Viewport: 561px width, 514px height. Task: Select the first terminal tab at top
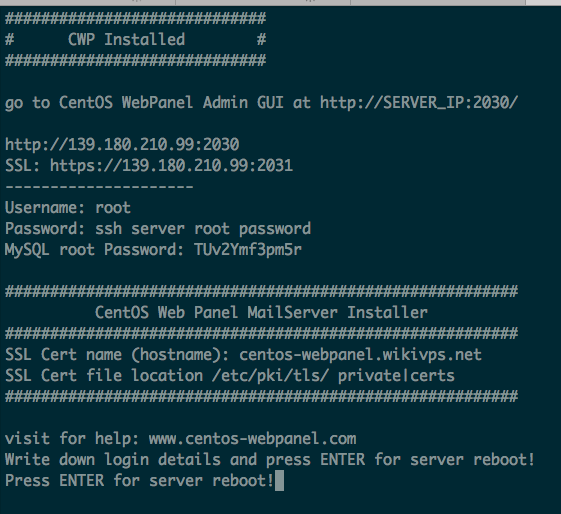(x=88, y=2)
